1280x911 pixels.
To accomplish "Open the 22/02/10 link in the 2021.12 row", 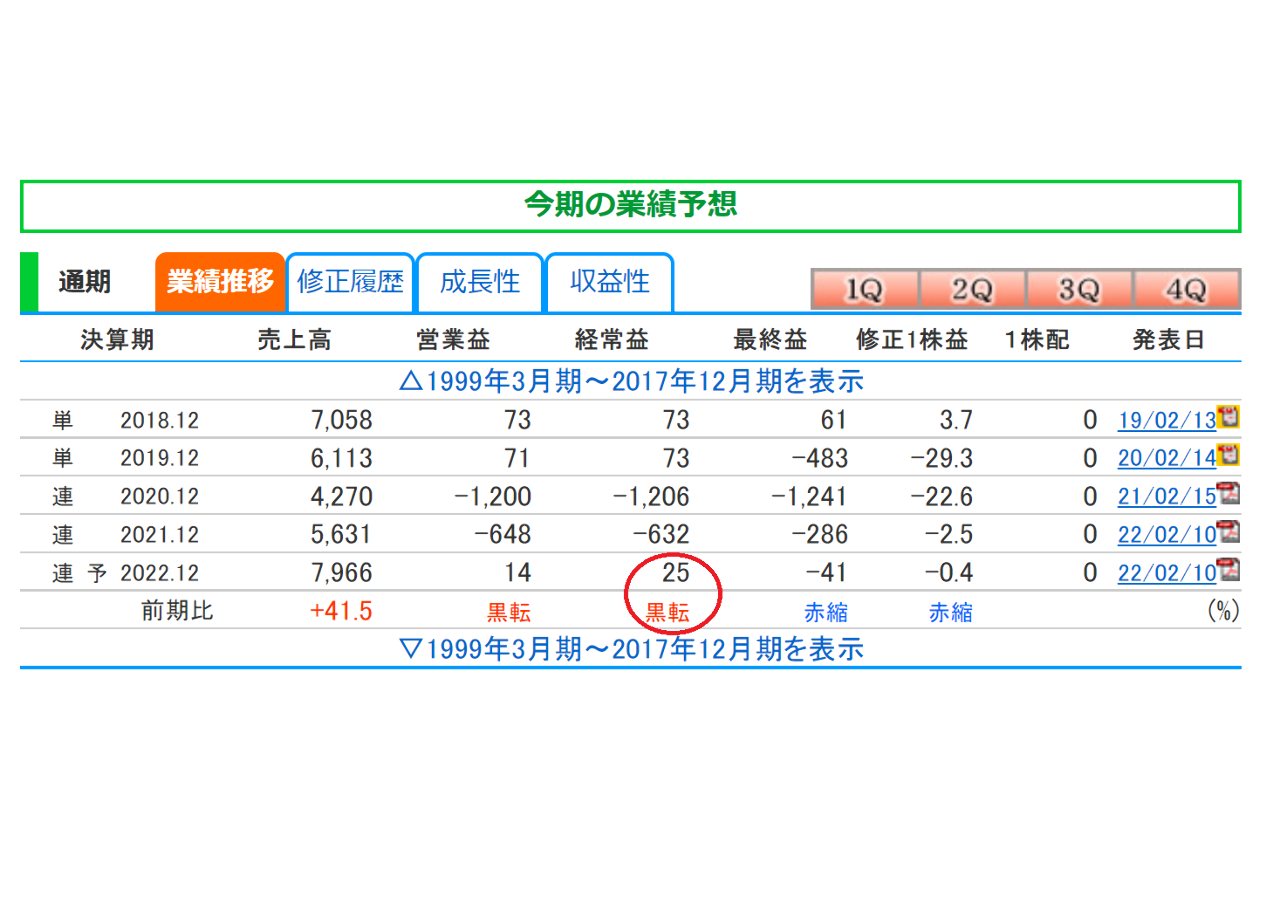I will (x=1166, y=535).
